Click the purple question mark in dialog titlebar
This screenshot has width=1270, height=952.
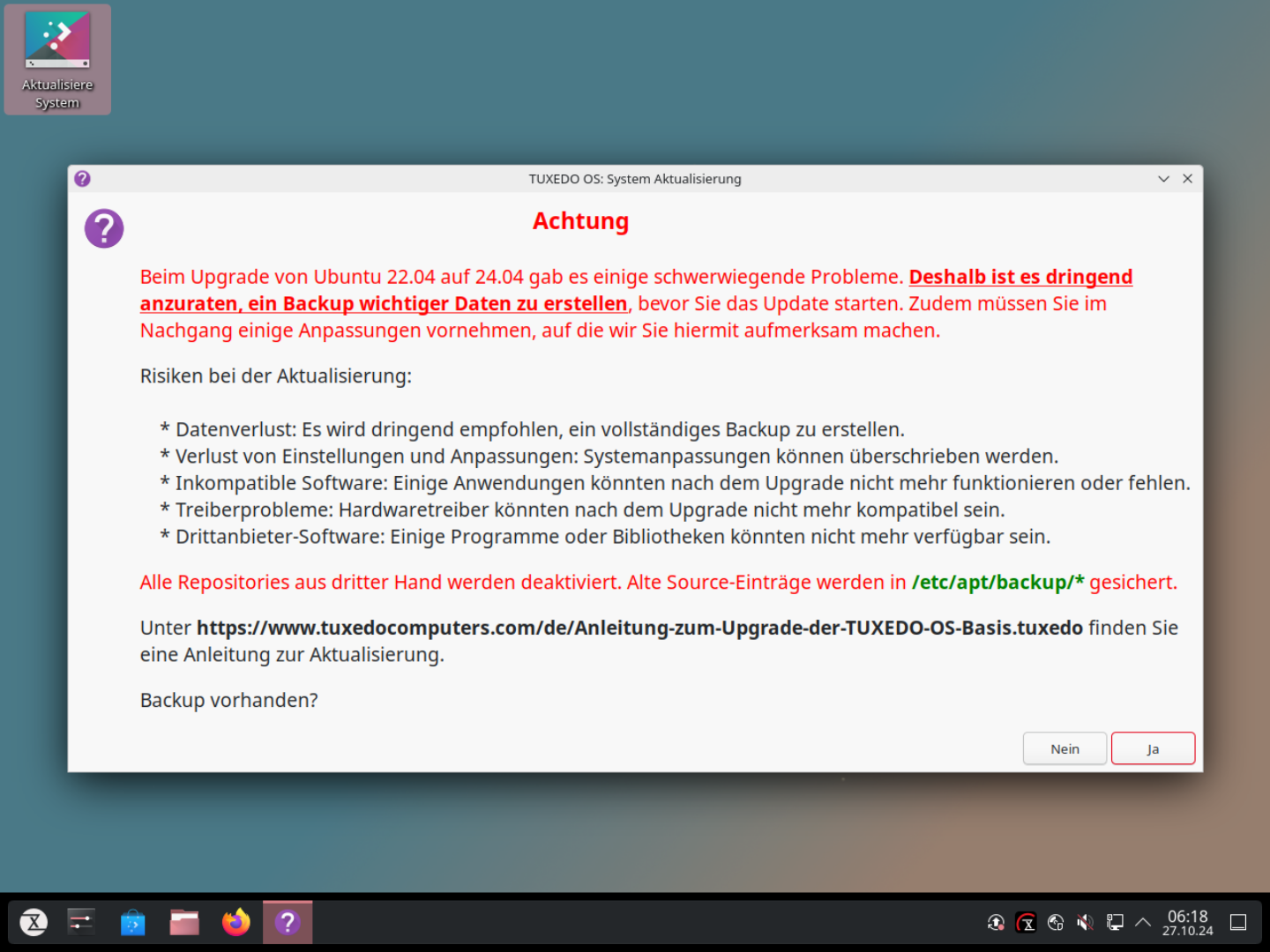point(82,179)
